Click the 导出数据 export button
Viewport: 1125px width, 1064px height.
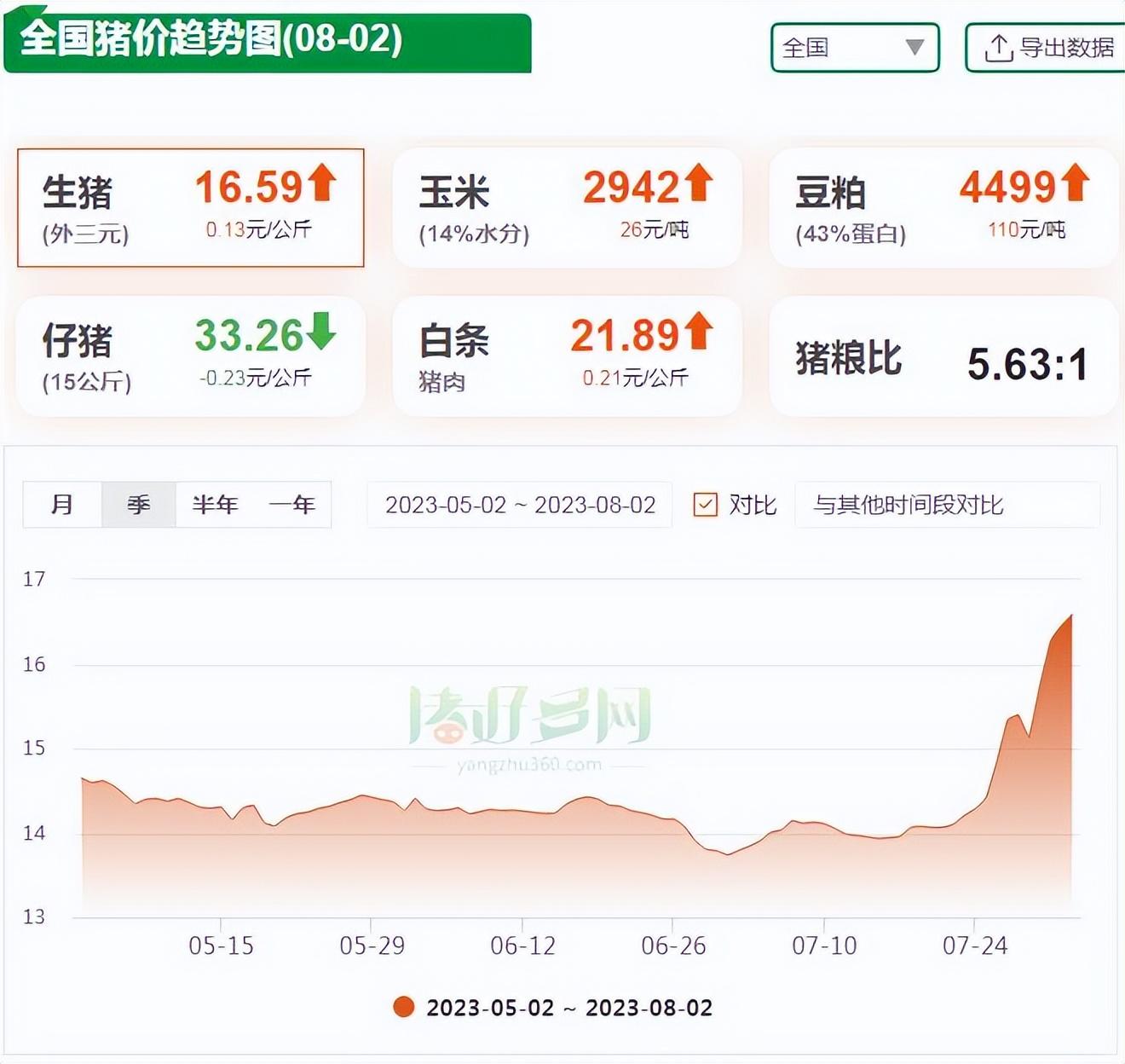[x=1046, y=48]
